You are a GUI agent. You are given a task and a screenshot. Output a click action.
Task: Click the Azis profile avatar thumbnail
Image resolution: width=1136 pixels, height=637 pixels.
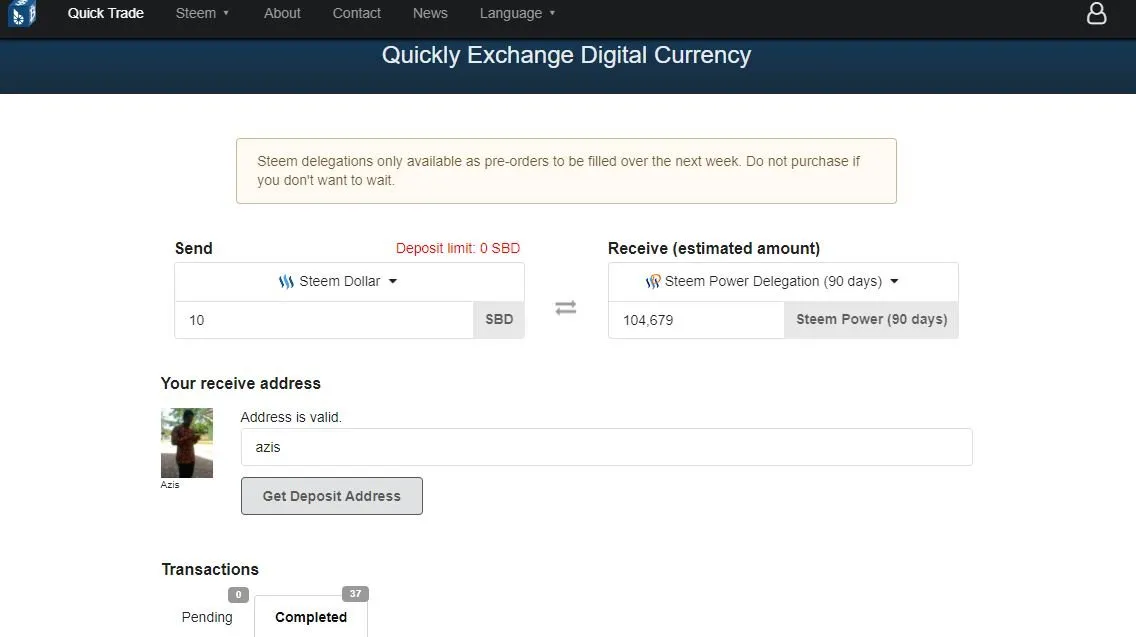[x=187, y=443]
